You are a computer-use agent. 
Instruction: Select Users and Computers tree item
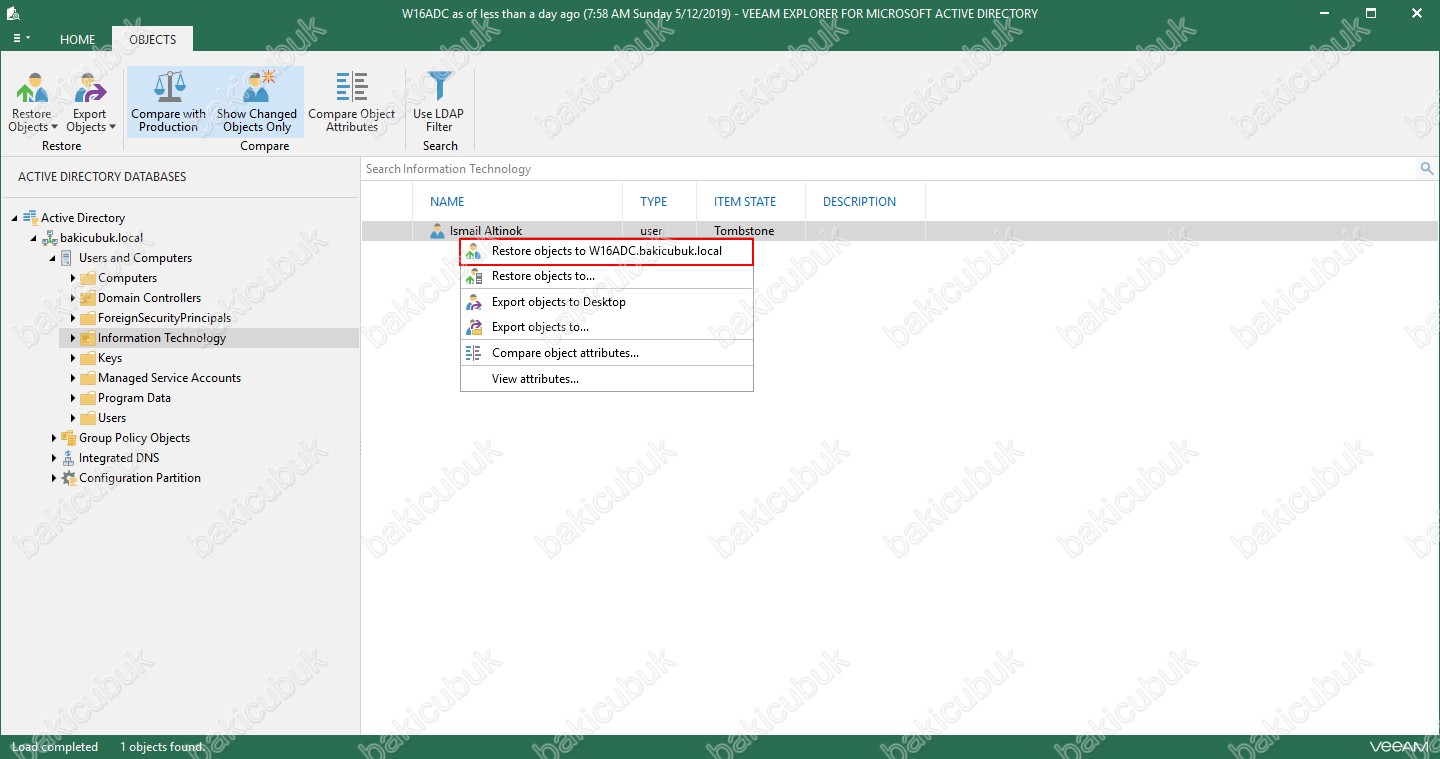tap(135, 258)
